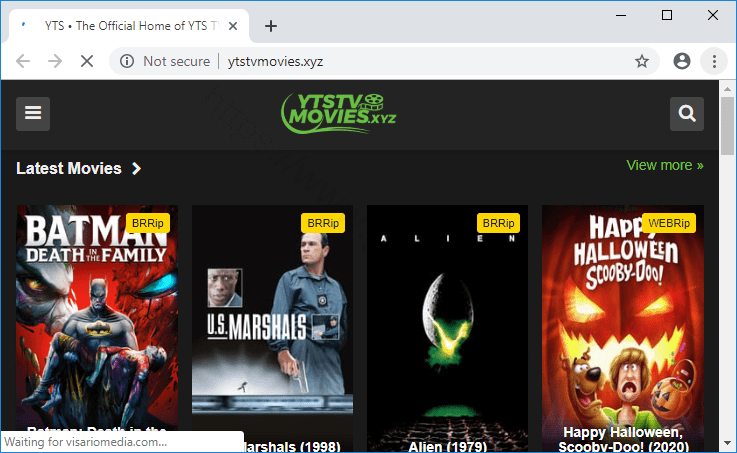Click the 'Not secure' label text

click(177, 62)
